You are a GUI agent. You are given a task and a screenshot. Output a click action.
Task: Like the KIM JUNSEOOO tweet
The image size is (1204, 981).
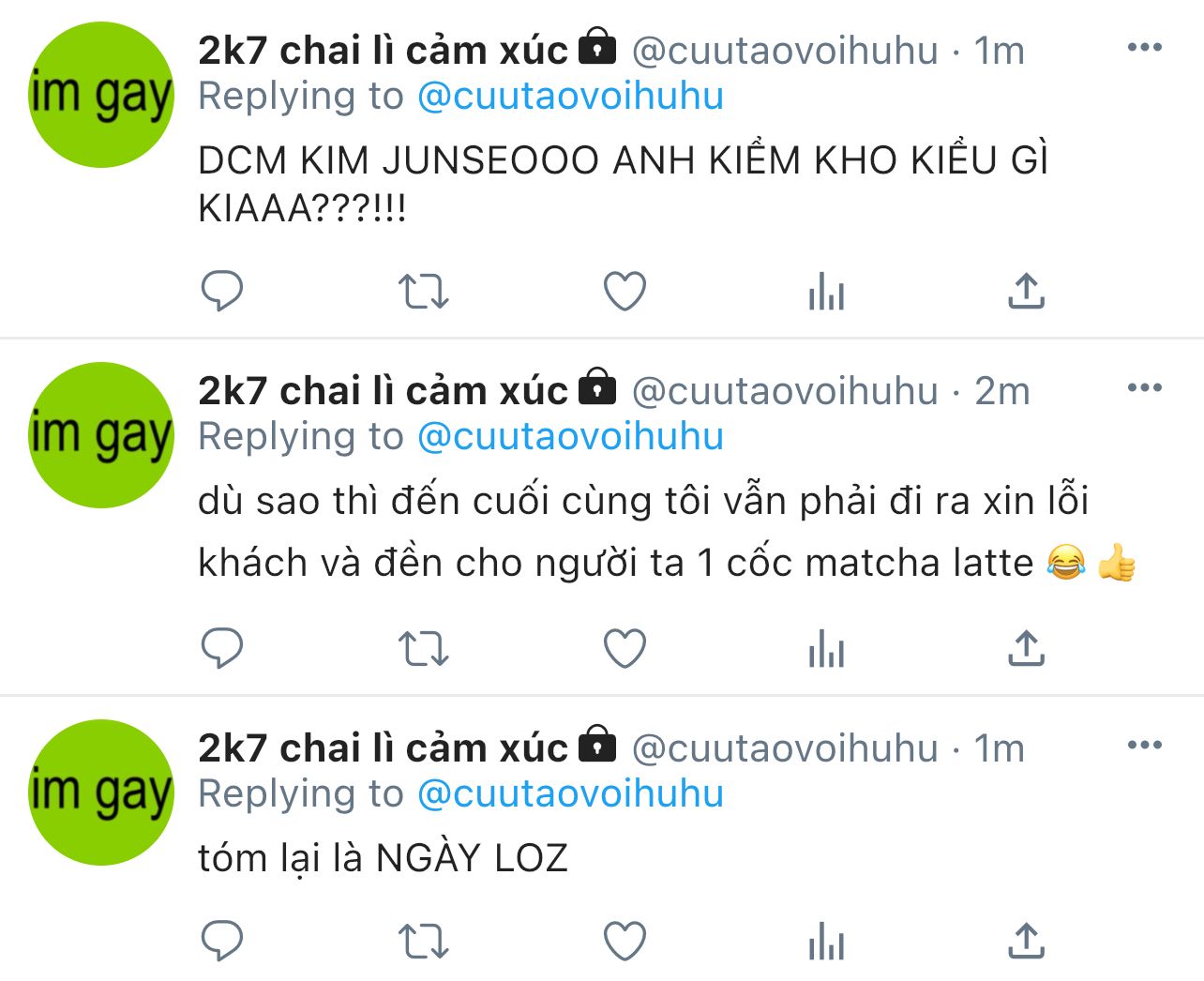625,291
